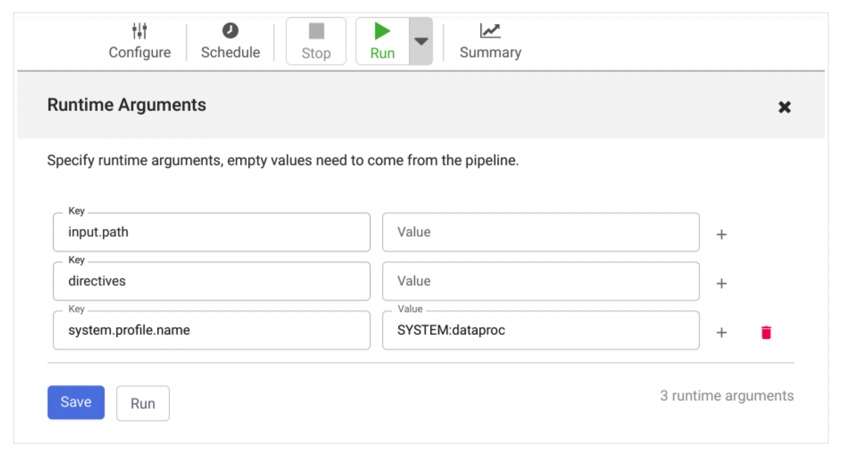
Task: Click the Stop pipeline button
Action: [x=316, y=41]
